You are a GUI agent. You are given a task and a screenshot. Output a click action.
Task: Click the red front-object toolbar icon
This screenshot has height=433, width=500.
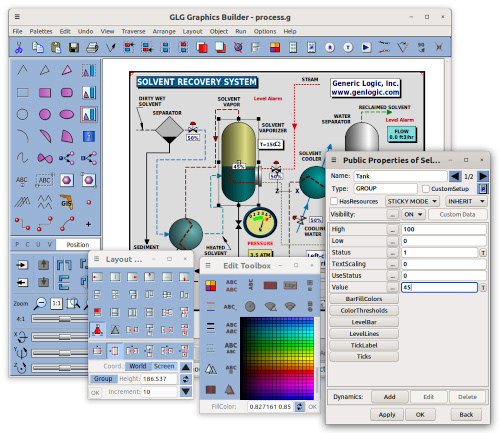click(x=202, y=47)
